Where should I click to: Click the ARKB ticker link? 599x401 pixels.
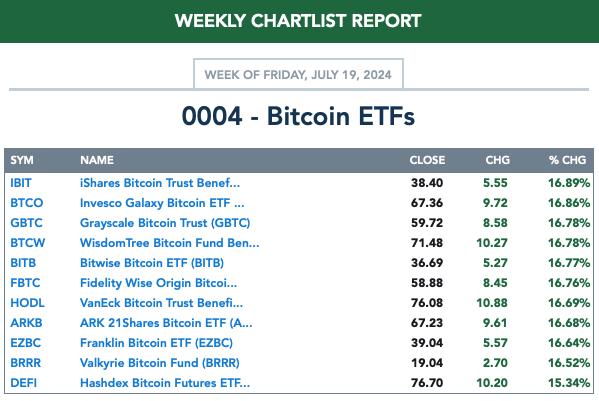coord(26,323)
